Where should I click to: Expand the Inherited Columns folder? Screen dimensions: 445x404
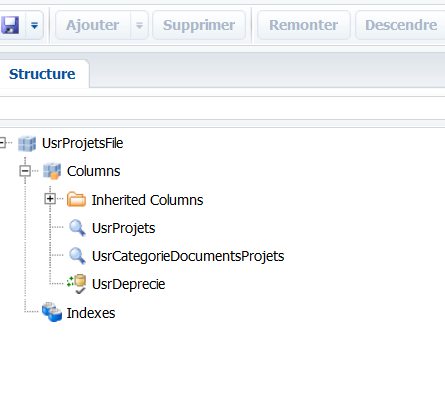pyautogui.click(x=50, y=199)
